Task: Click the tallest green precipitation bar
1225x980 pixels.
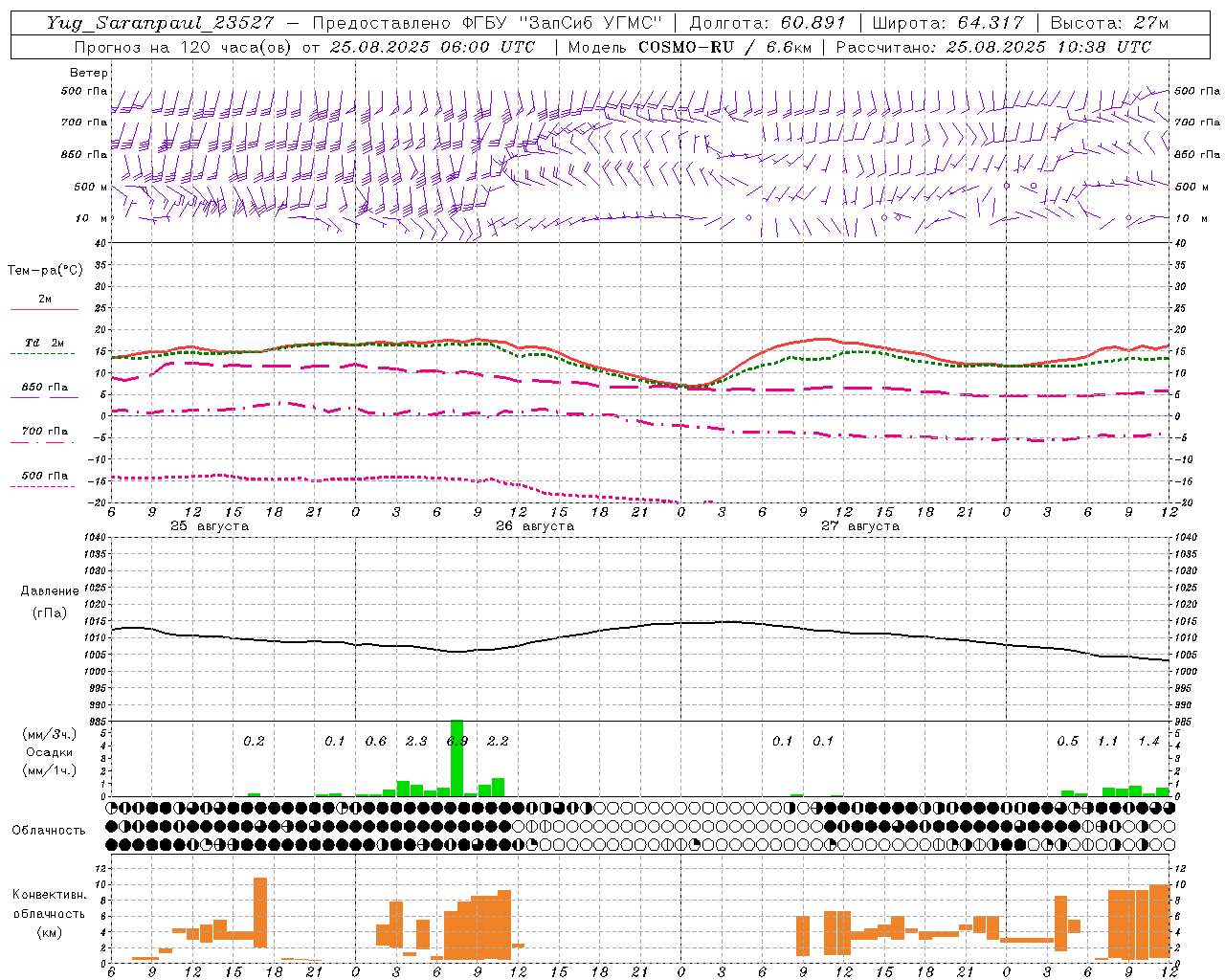Action: [x=457, y=758]
